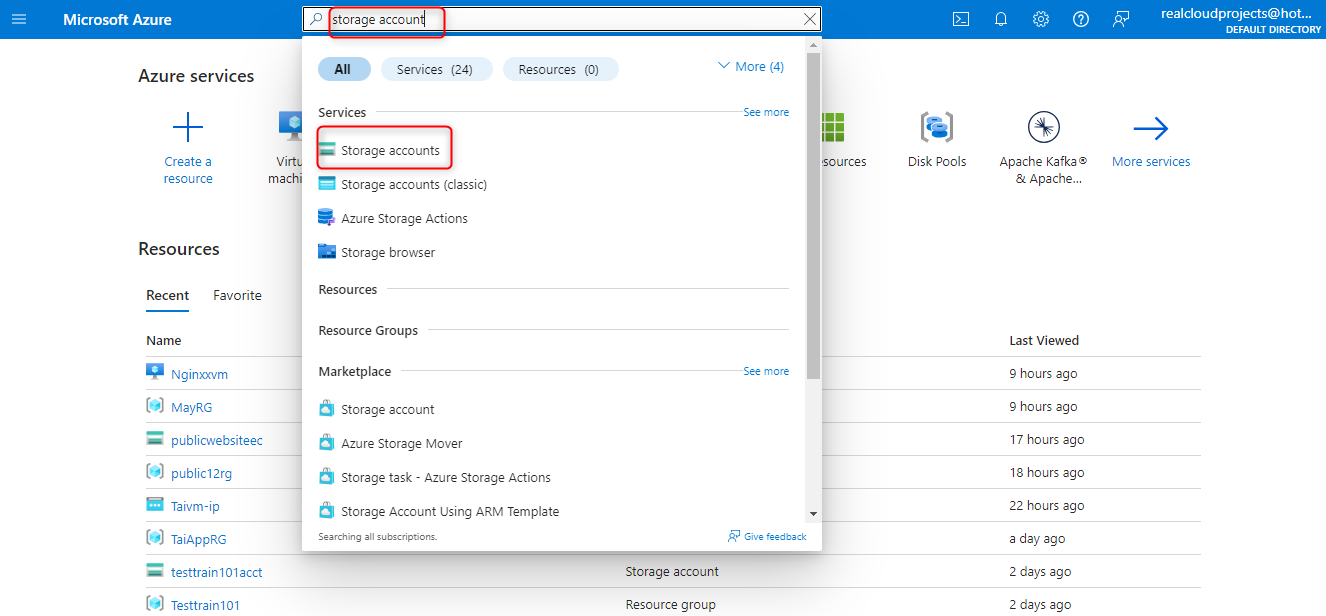1326x616 pixels.
Task: Open Storage accounts service result
Action: 390,150
